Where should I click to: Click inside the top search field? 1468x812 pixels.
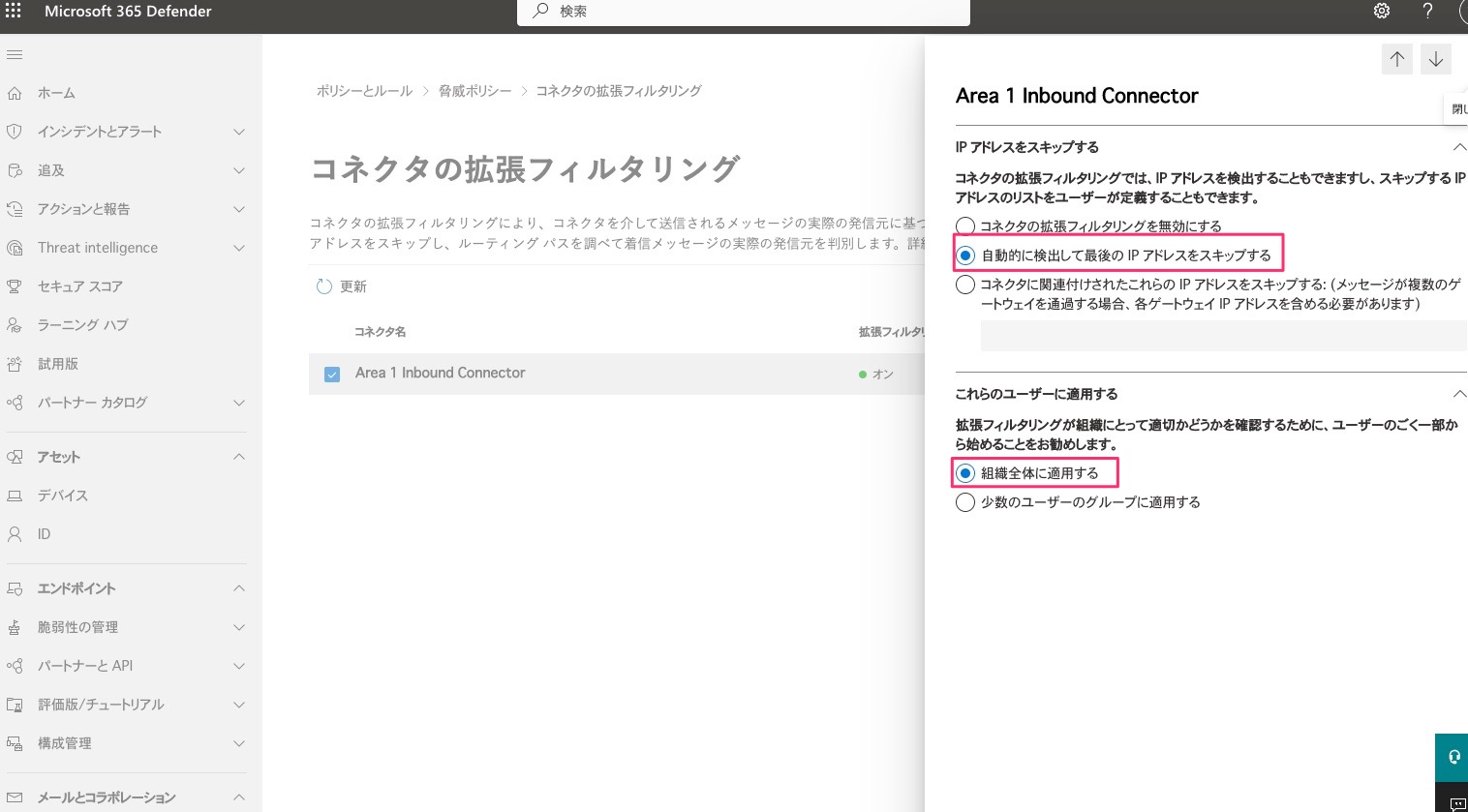pos(744,12)
